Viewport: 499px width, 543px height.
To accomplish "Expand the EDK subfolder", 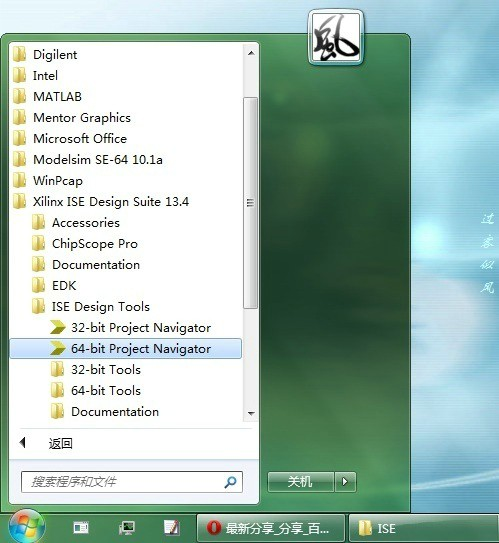I will click(126, 285).
